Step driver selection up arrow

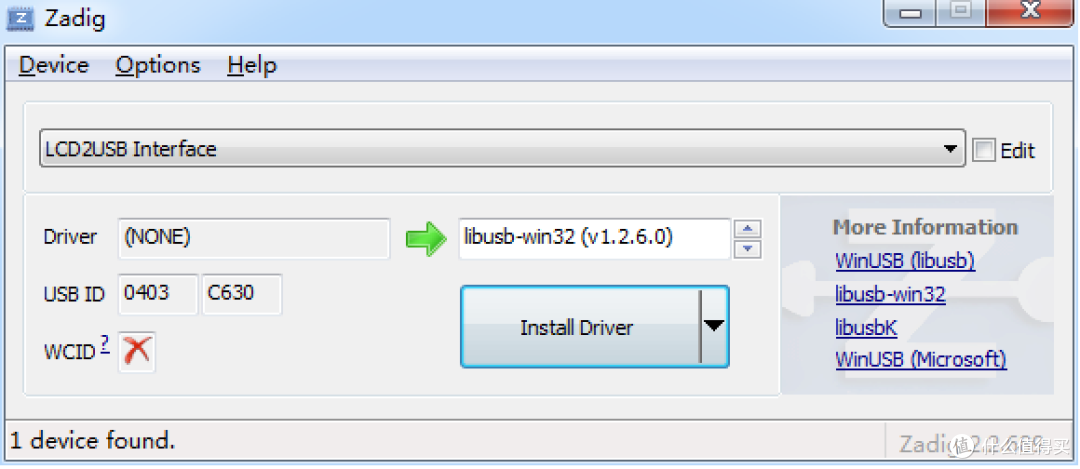pyautogui.click(x=749, y=229)
